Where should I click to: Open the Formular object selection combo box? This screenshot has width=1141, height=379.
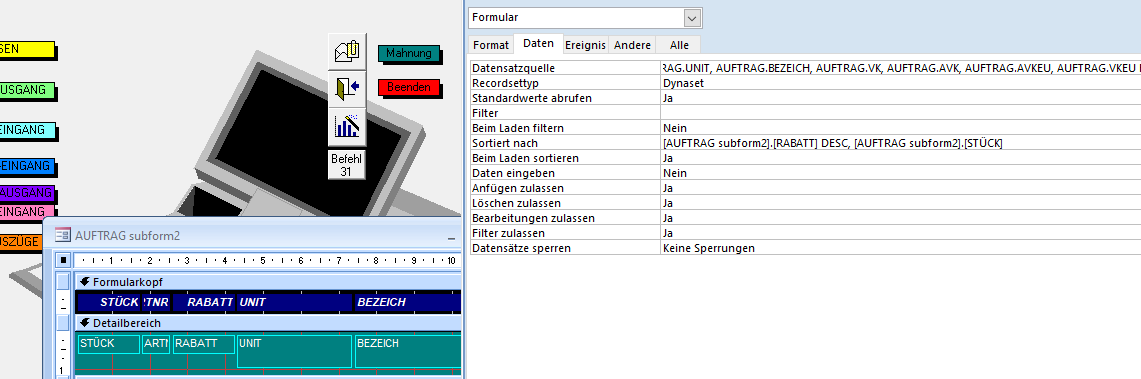[x=585, y=17]
